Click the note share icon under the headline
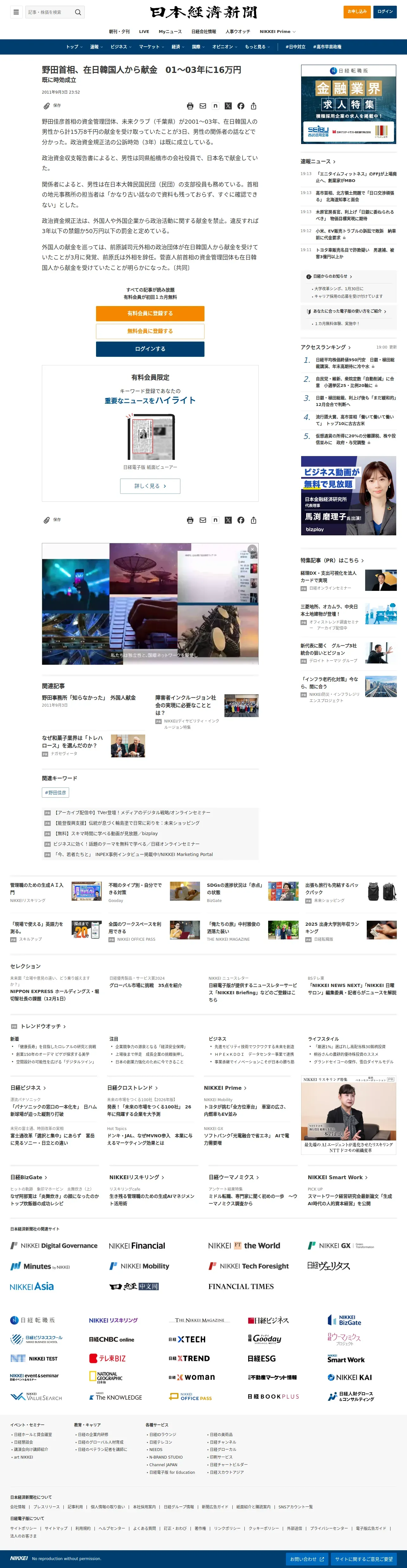Screen dimensions: 407x1568 [215, 106]
